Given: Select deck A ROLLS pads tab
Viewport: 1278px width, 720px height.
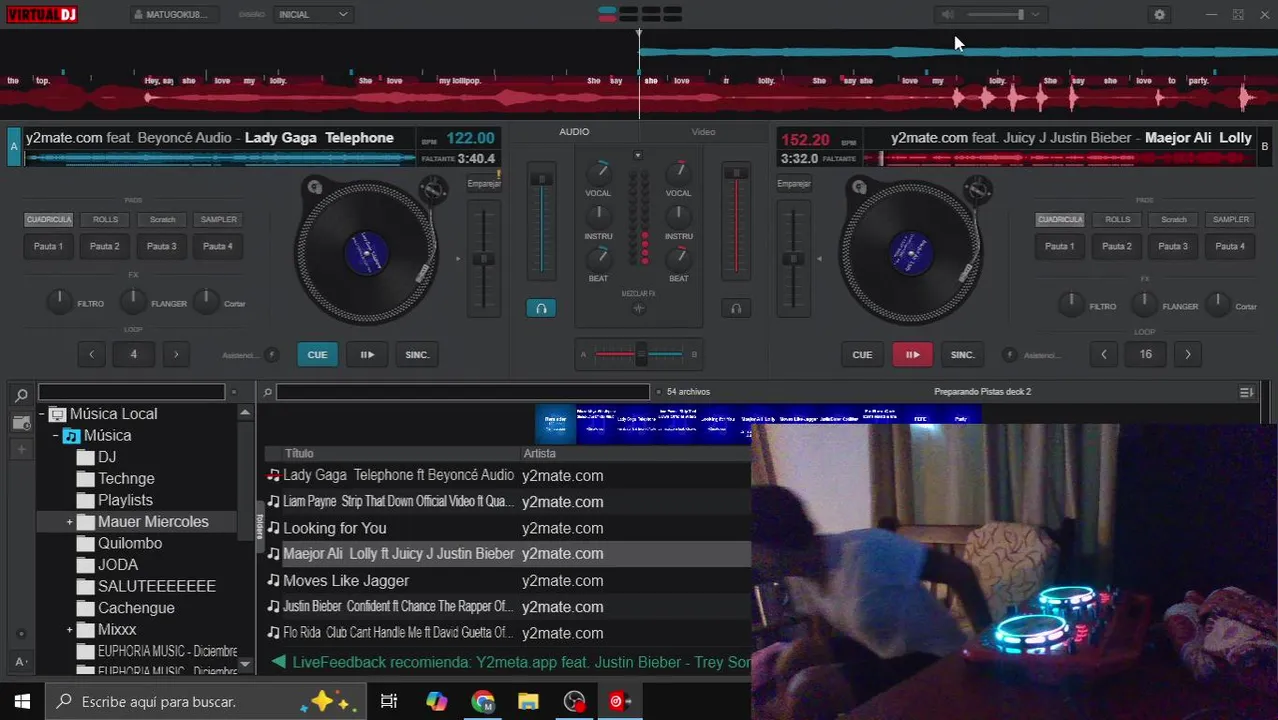Looking at the screenshot, I should click(x=105, y=220).
